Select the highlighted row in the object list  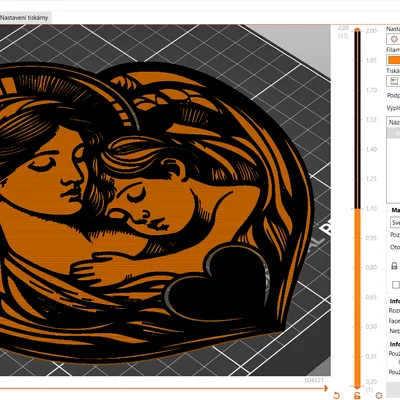point(393,133)
